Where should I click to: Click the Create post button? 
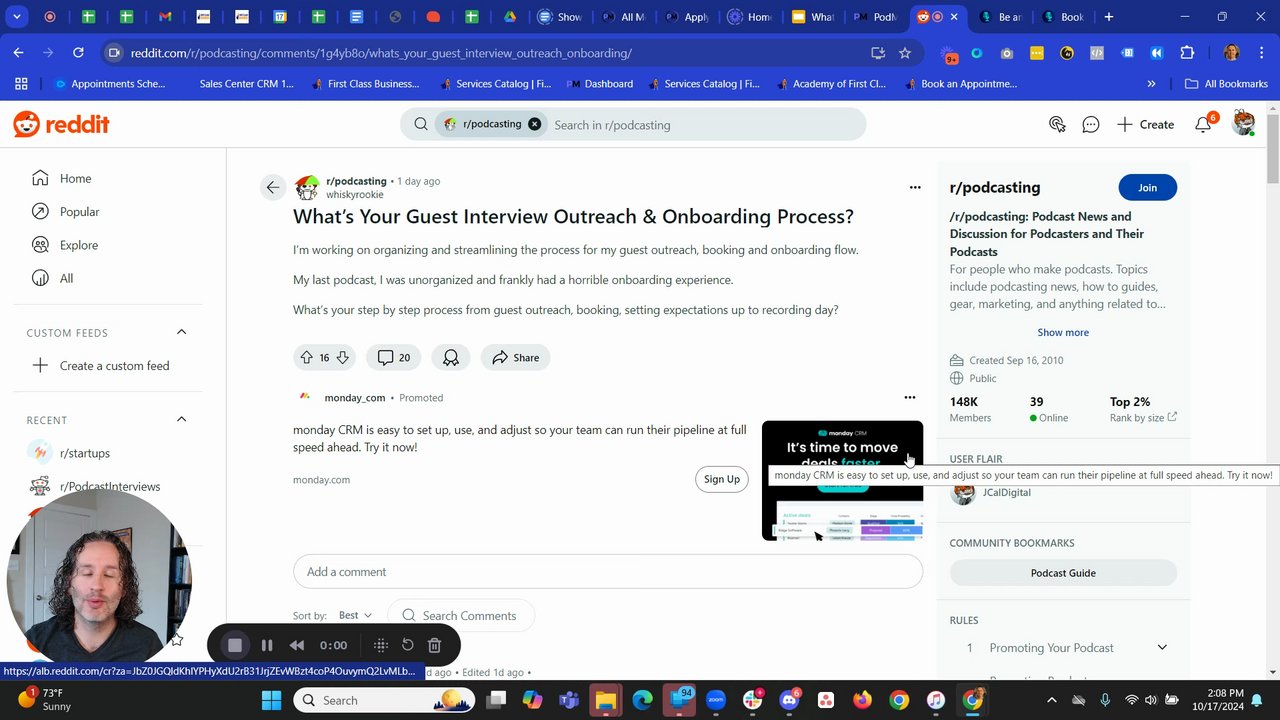point(1146,124)
